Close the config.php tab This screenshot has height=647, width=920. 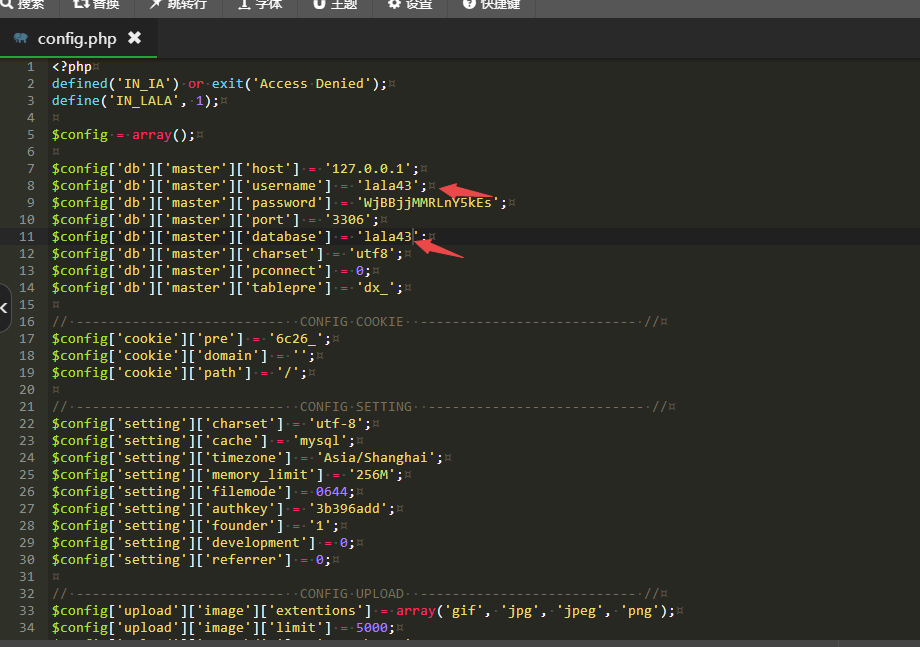(x=134, y=38)
